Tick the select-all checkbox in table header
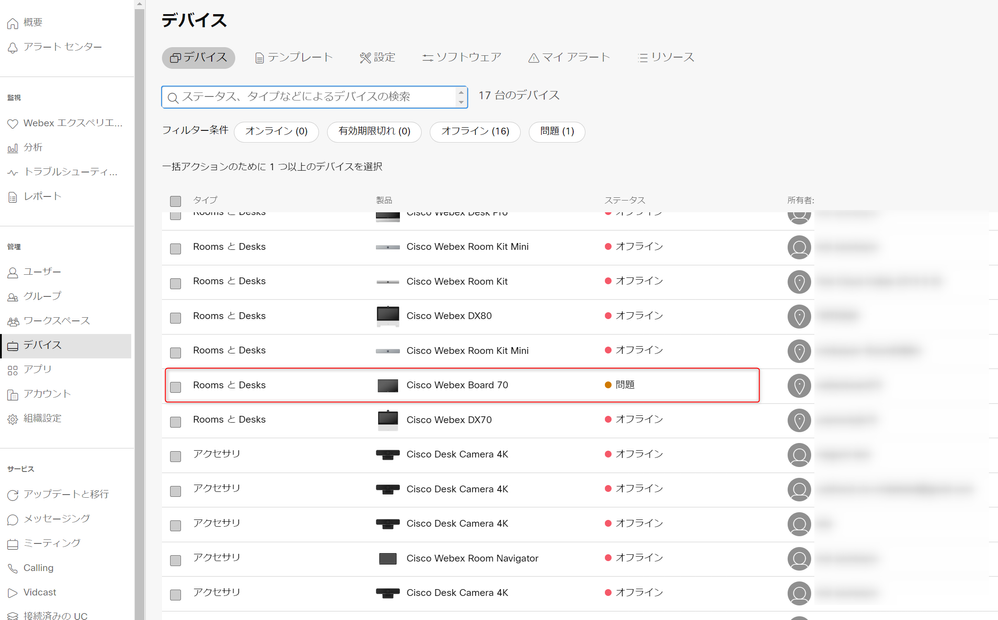 point(176,201)
